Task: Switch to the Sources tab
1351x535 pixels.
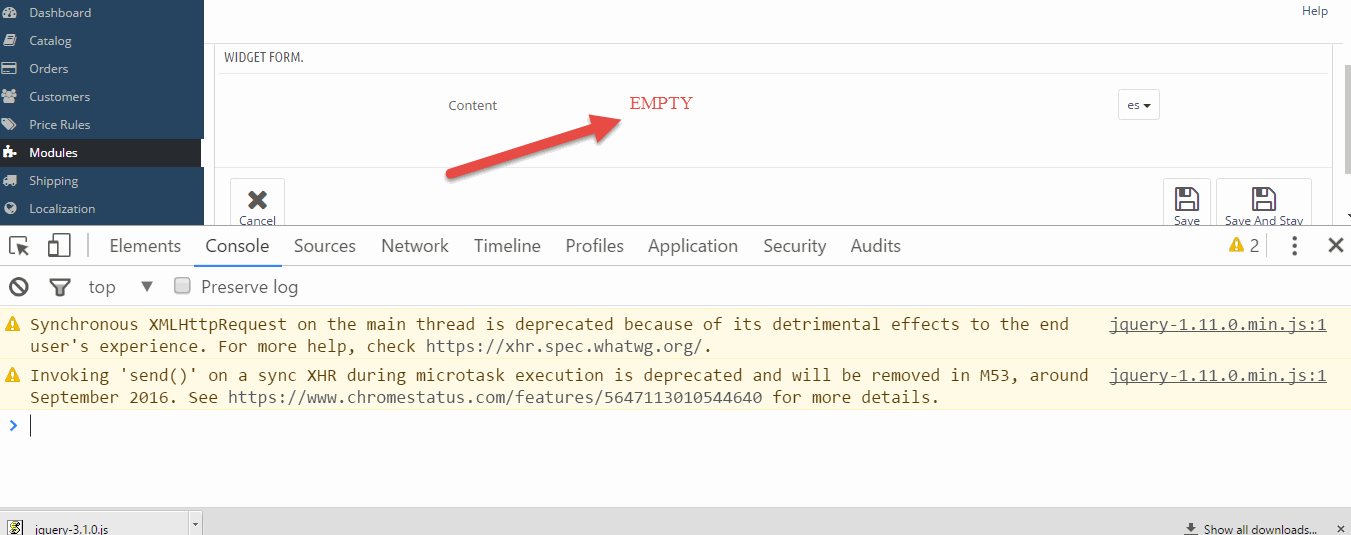Action: [325, 246]
